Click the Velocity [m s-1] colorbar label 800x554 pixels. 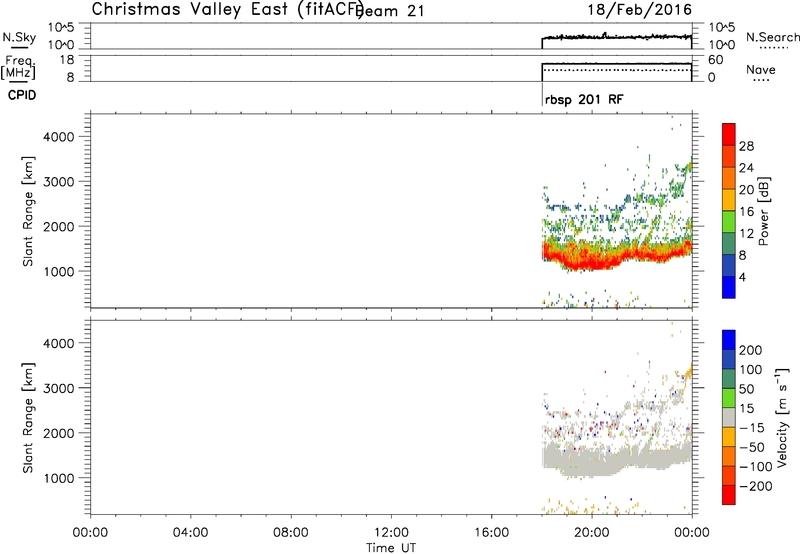[782, 417]
